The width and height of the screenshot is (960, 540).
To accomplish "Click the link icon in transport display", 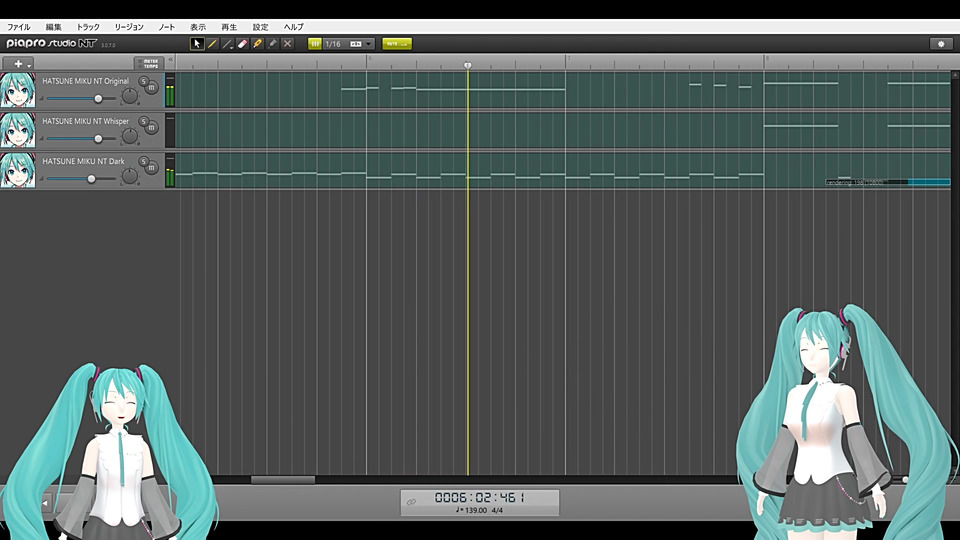I will click(x=411, y=502).
